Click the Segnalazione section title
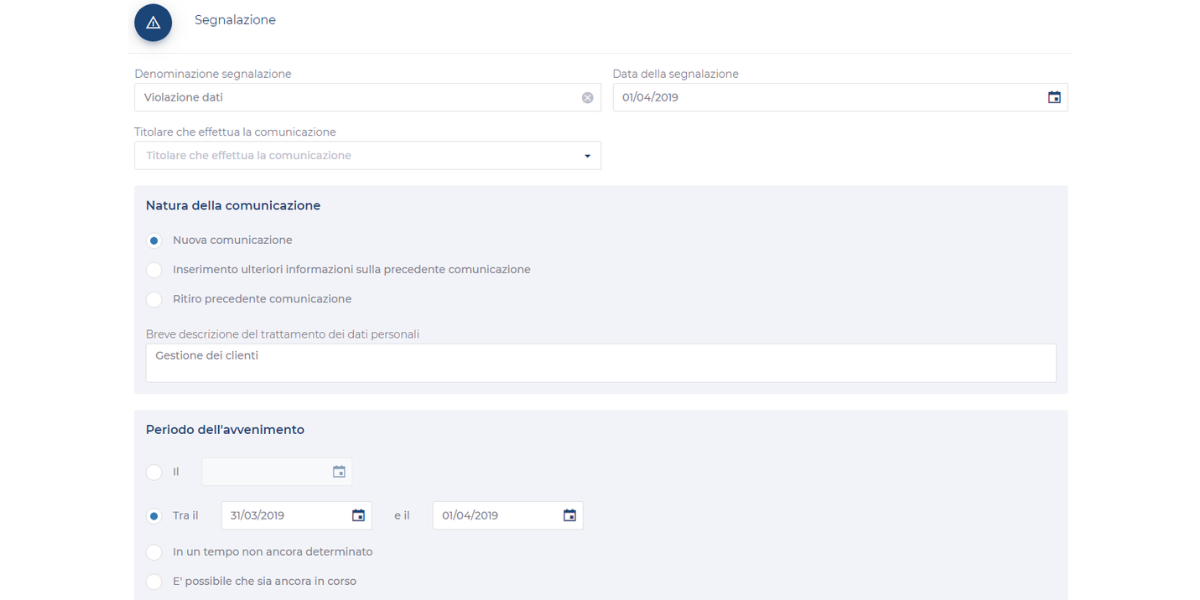The image size is (1200, 600). click(x=235, y=20)
